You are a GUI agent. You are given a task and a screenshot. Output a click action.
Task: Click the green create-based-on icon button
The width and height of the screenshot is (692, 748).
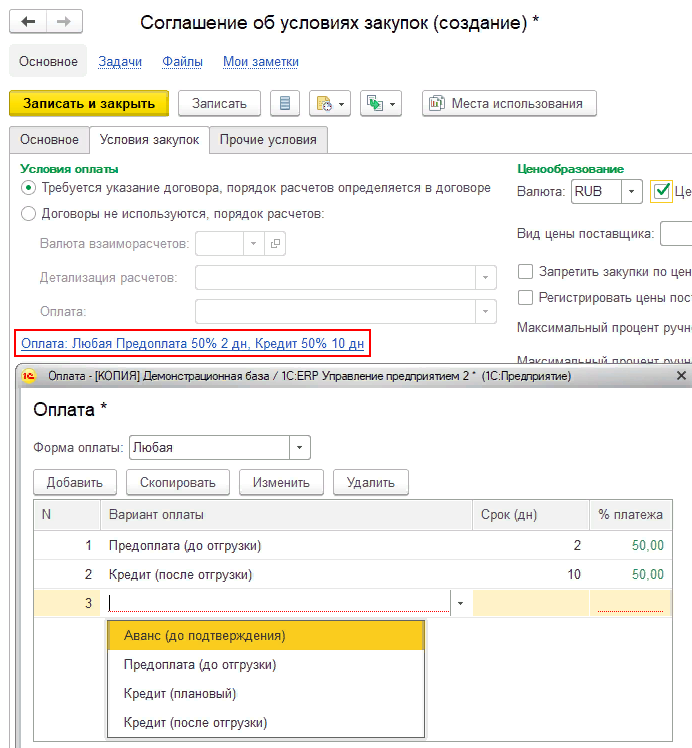click(380, 103)
